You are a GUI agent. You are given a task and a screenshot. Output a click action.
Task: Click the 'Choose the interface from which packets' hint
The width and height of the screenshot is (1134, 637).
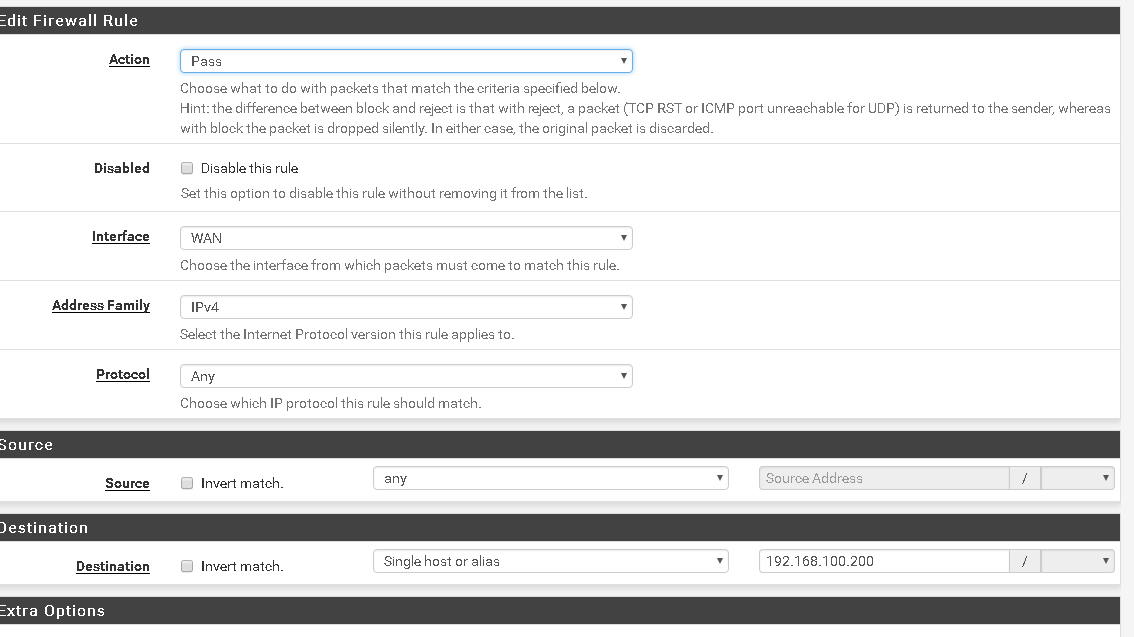(x=399, y=265)
